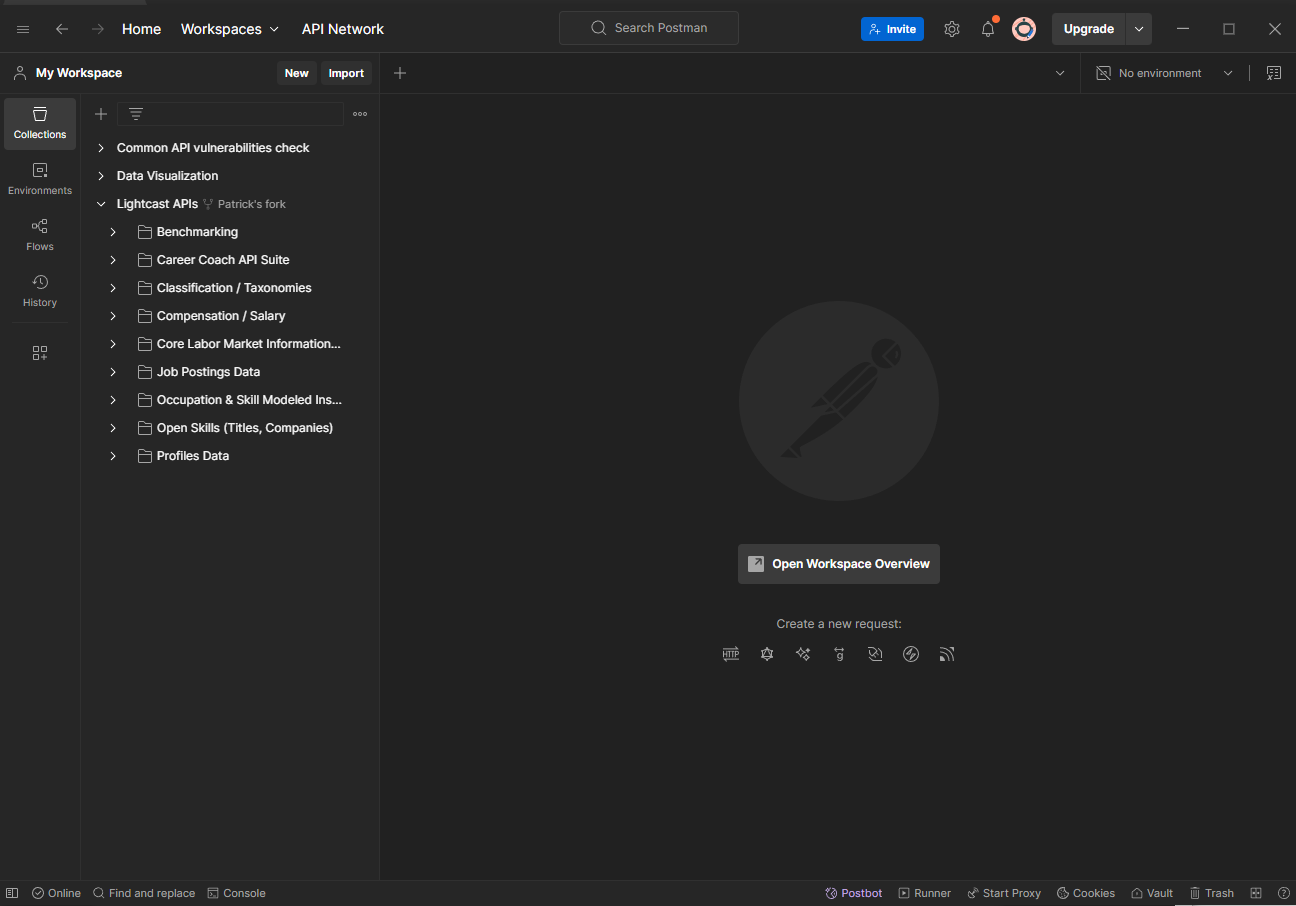Open the Trash
1296x906 pixels.
coord(1211,893)
